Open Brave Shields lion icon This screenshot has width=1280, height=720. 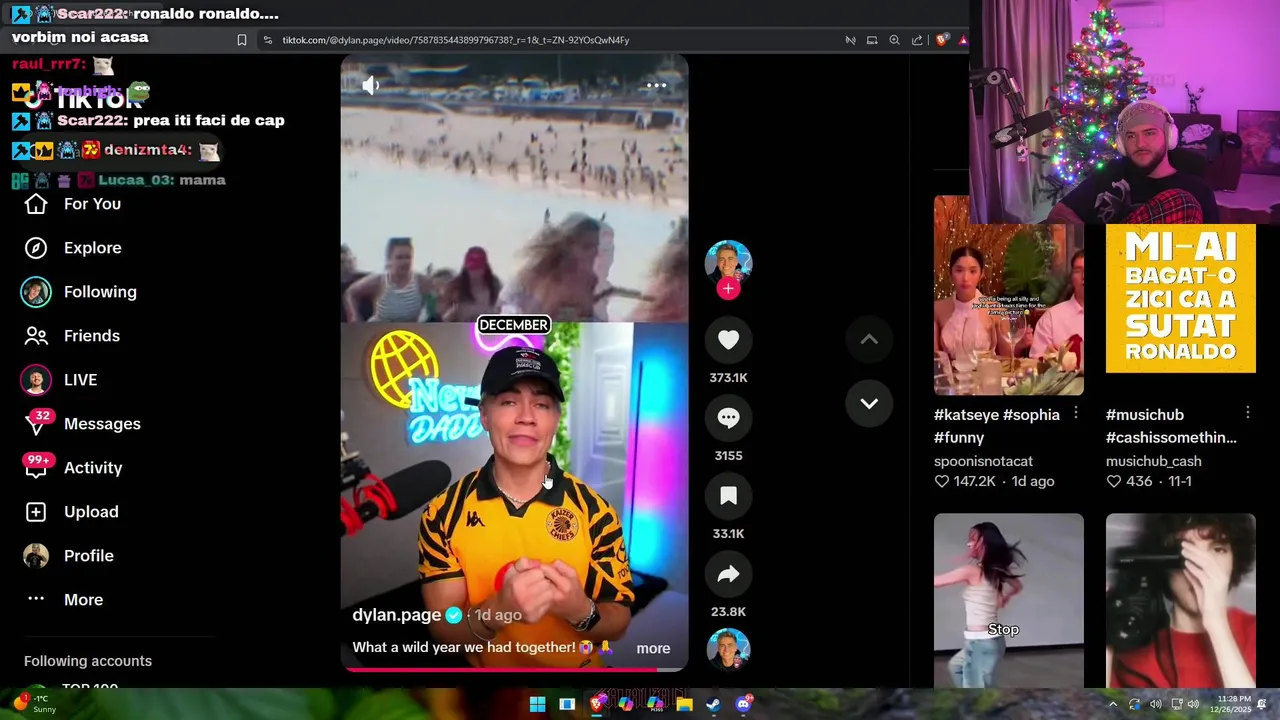(x=941, y=40)
